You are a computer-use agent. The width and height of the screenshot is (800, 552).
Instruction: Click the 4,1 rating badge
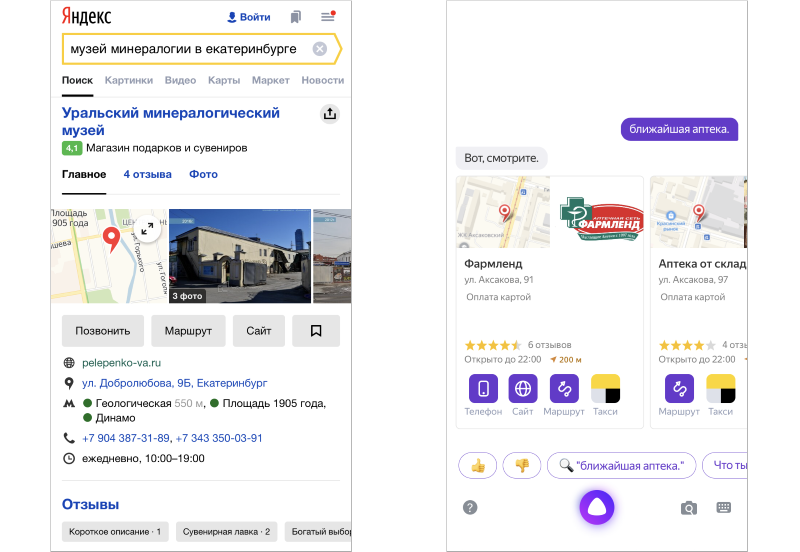click(x=72, y=148)
